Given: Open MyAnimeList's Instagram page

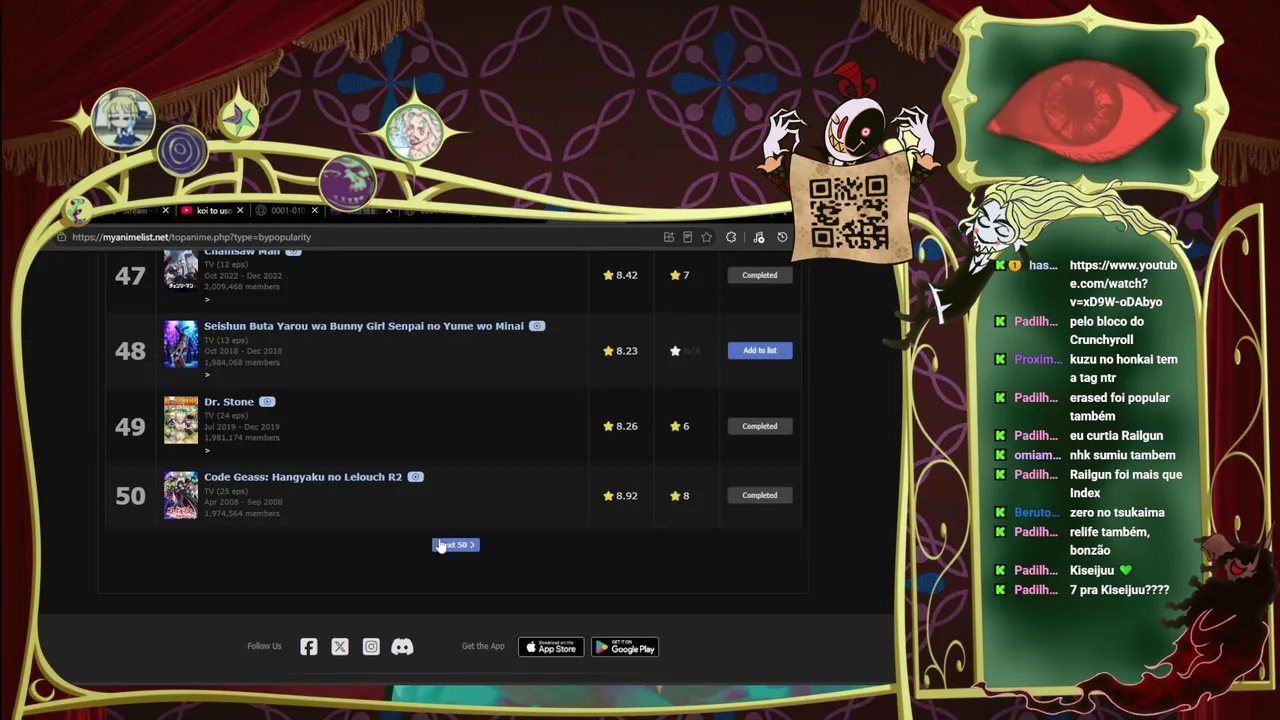Looking at the screenshot, I should click(371, 647).
